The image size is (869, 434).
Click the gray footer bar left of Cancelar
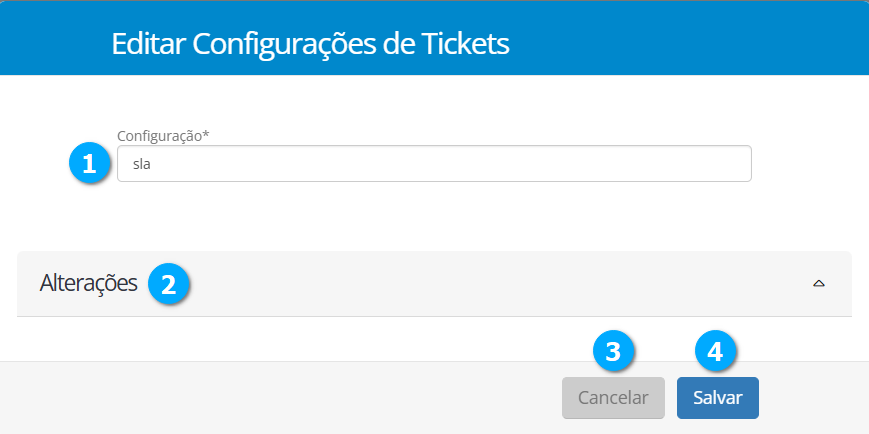pyautogui.click(x=280, y=397)
